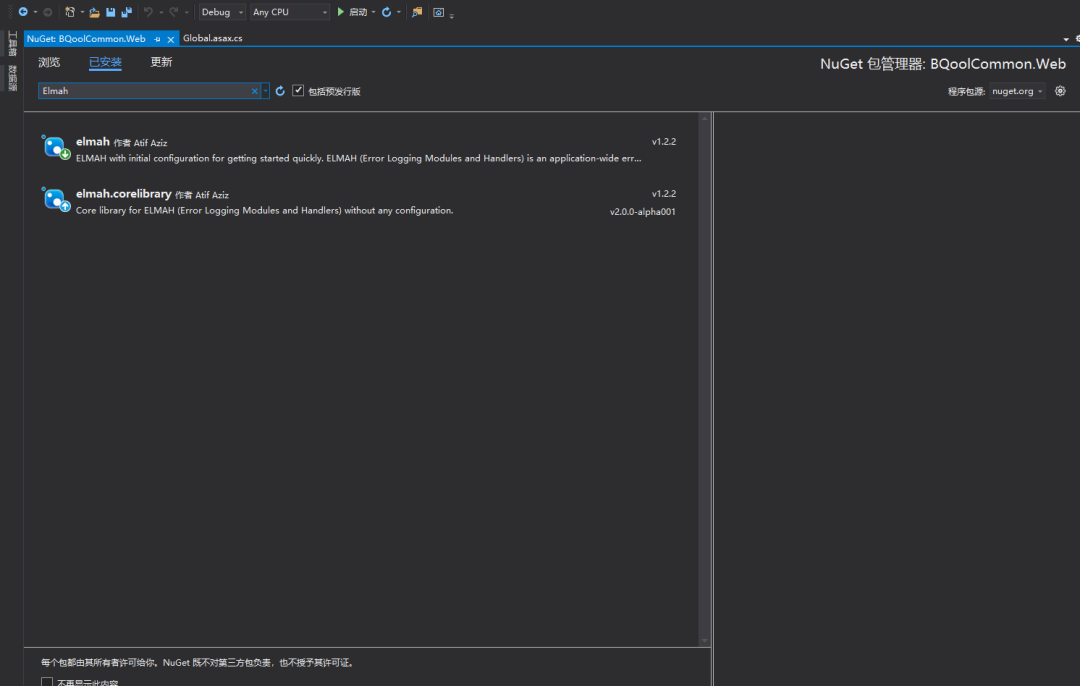Open the dropdown beside toolbar refresh icon
The width and height of the screenshot is (1080, 686).
click(x=399, y=12)
